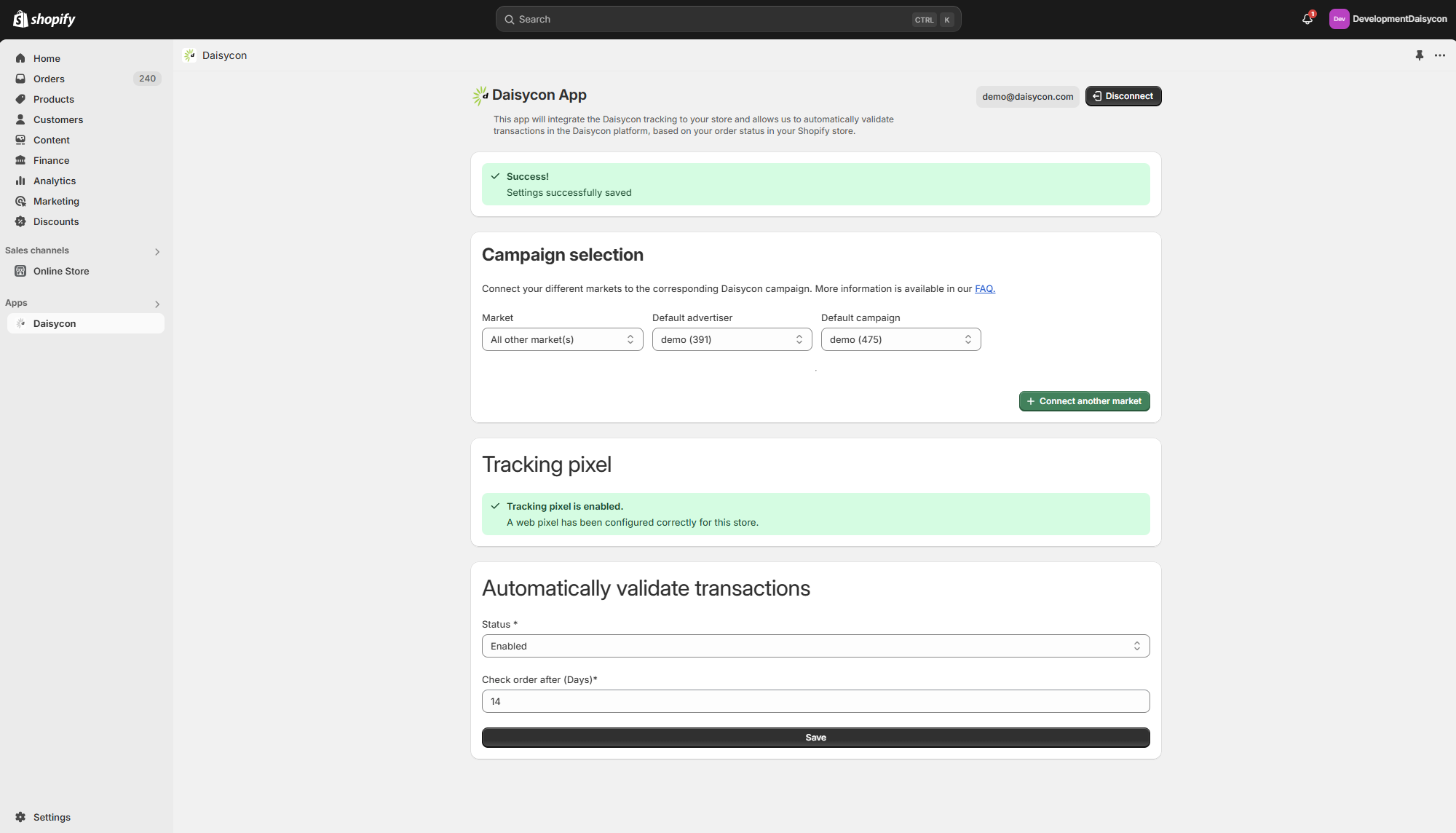Click the Products tag icon

point(20,99)
